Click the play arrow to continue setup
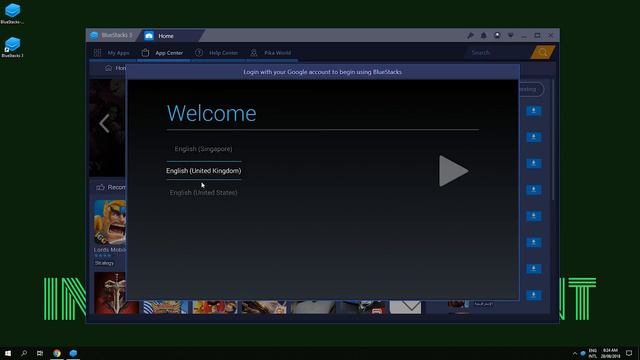This screenshot has height=360, width=640. click(453, 171)
